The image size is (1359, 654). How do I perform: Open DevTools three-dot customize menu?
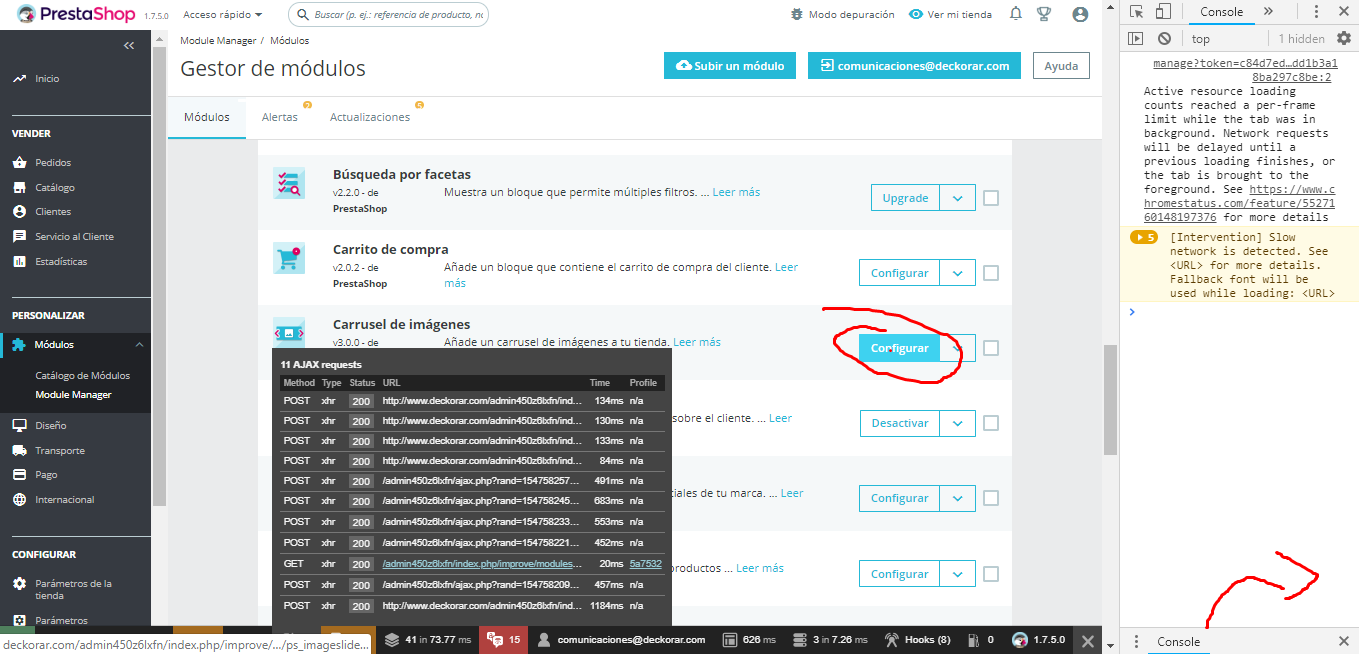[1315, 12]
